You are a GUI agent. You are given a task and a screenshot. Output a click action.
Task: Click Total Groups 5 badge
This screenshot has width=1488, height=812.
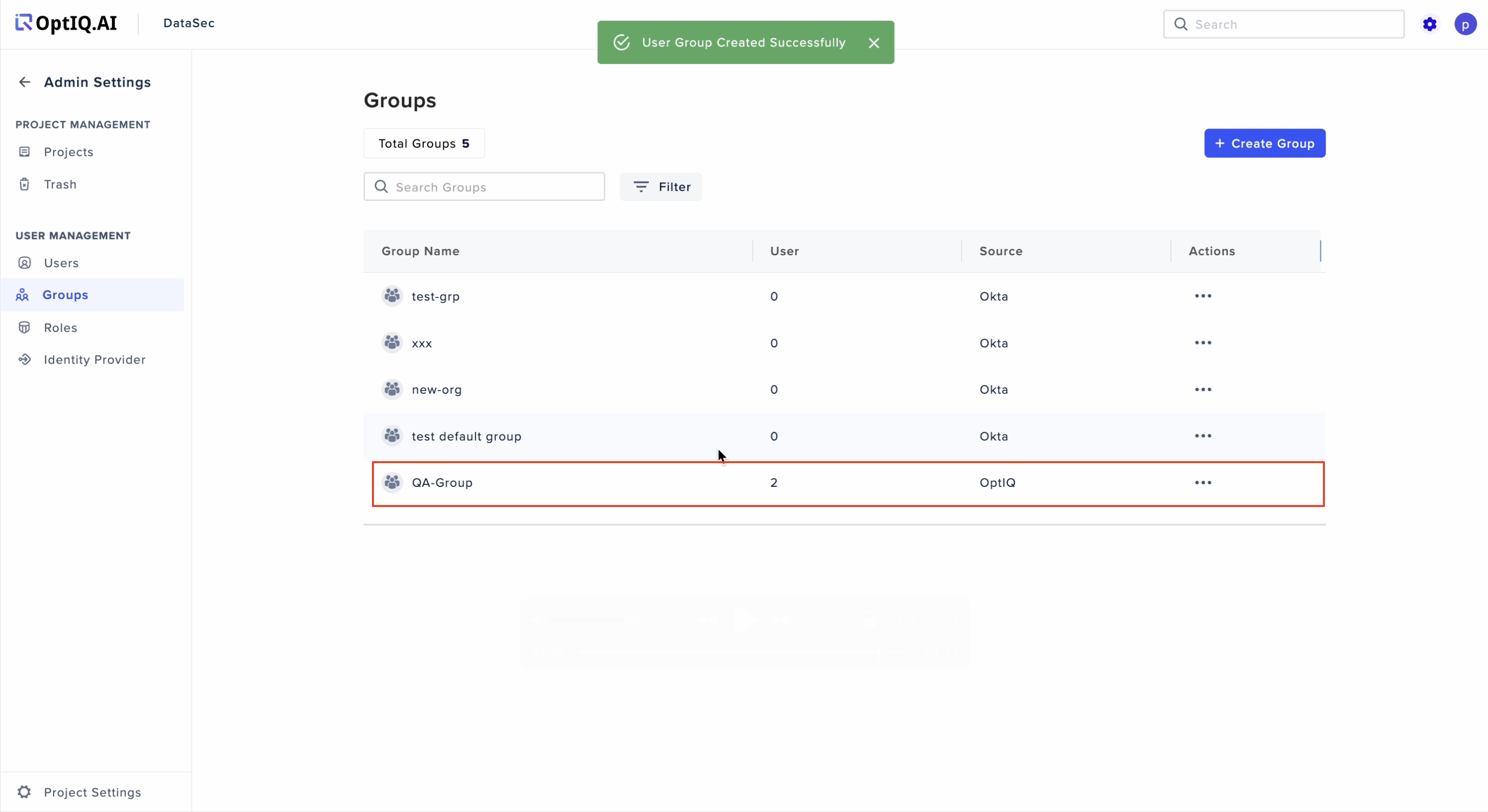click(x=424, y=143)
